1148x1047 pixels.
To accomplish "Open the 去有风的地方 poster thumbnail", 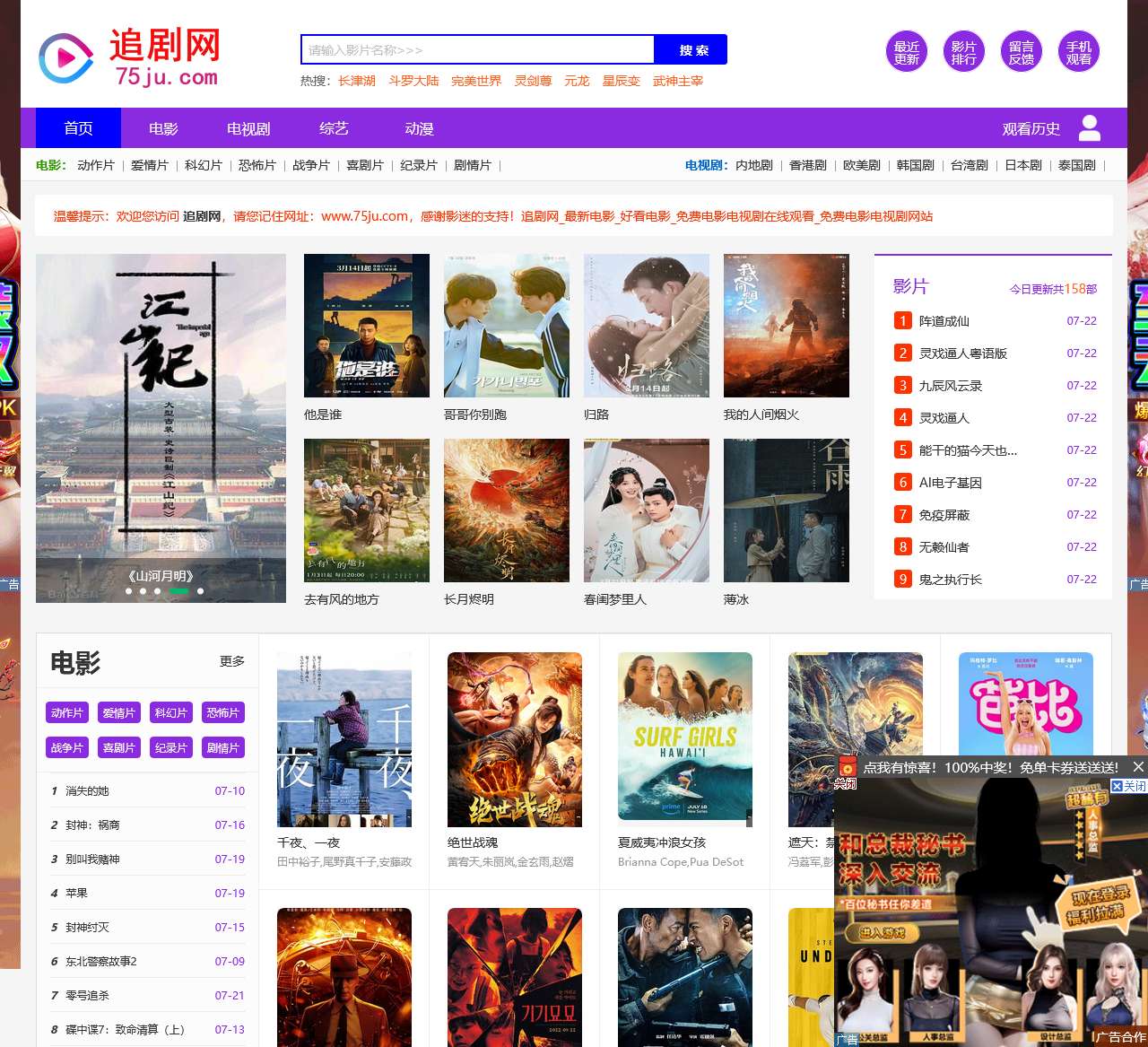I will click(367, 510).
